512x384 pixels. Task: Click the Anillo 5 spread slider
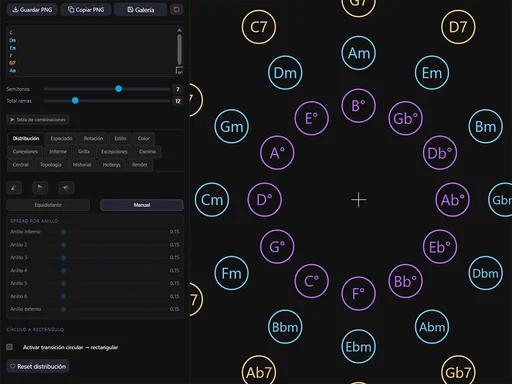coord(107,283)
